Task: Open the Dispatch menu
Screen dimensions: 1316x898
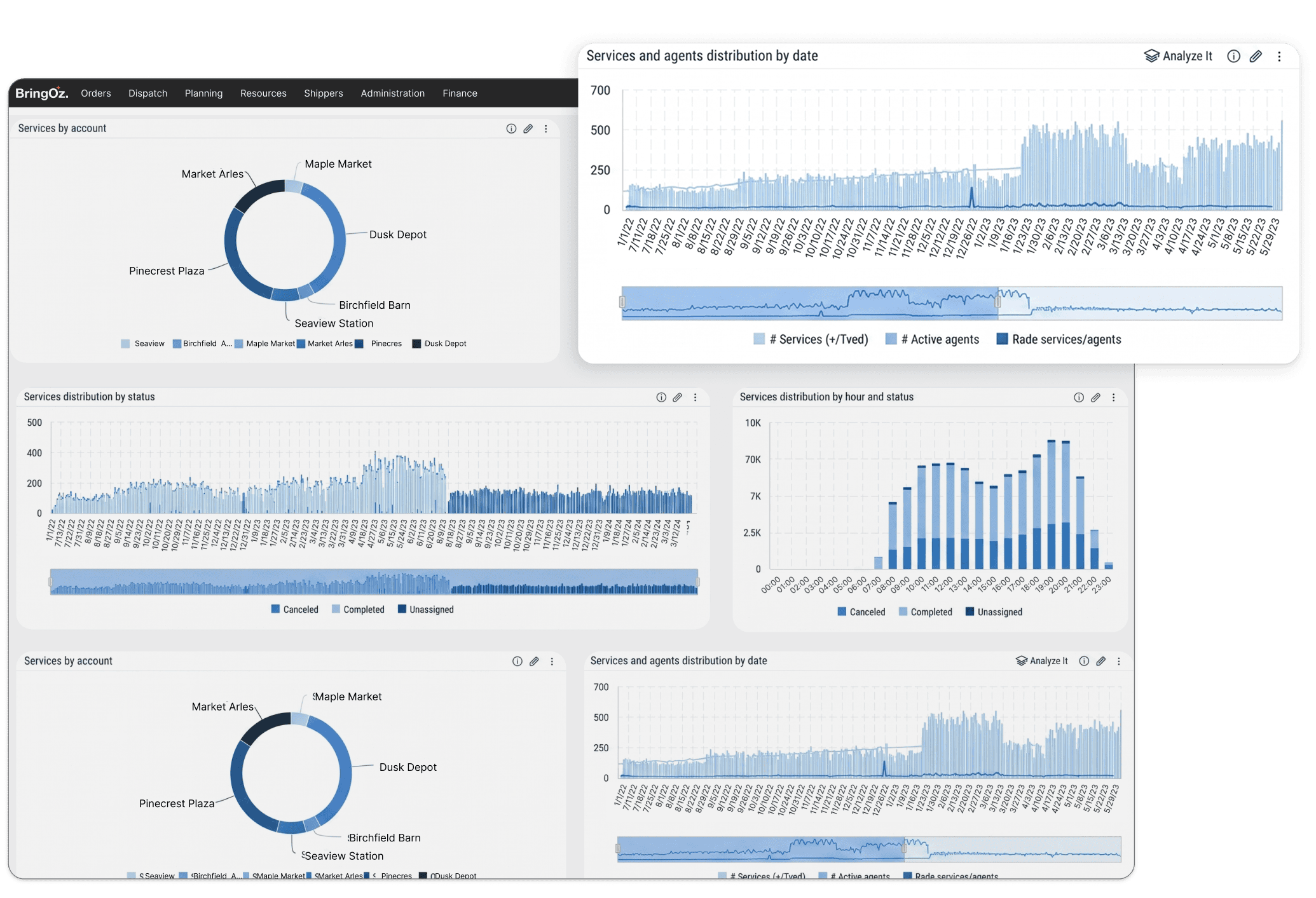Action: pyautogui.click(x=148, y=93)
